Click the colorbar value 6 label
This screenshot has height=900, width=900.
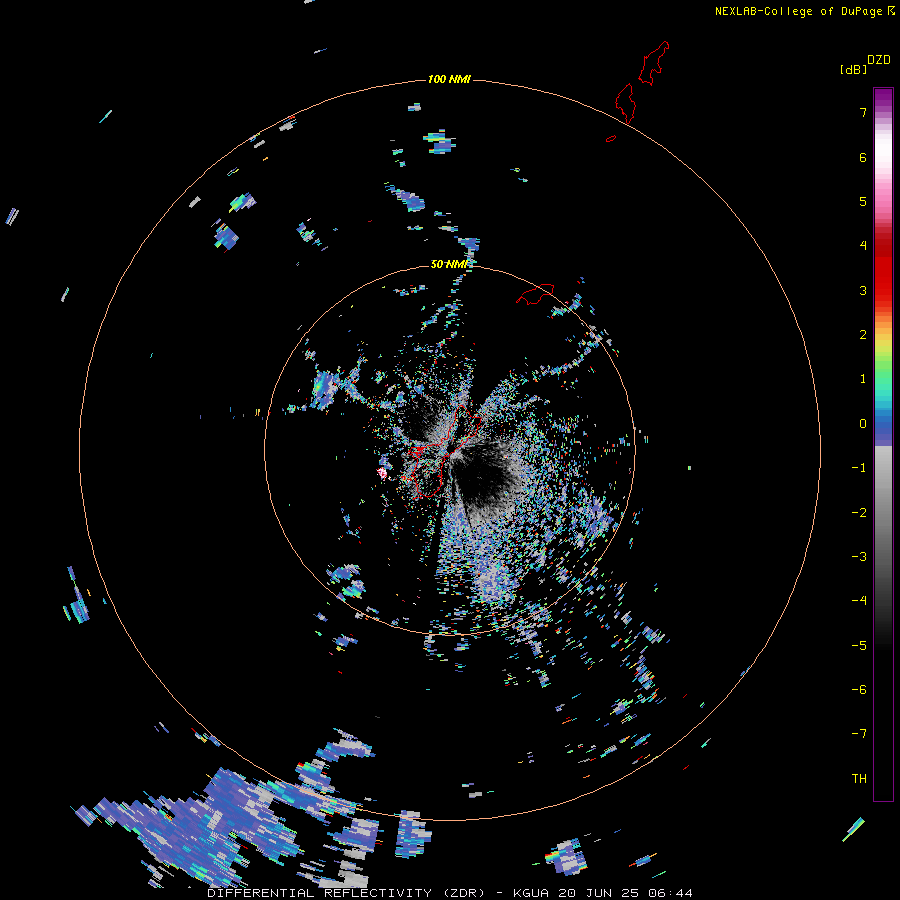pyautogui.click(x=863, y=157)
